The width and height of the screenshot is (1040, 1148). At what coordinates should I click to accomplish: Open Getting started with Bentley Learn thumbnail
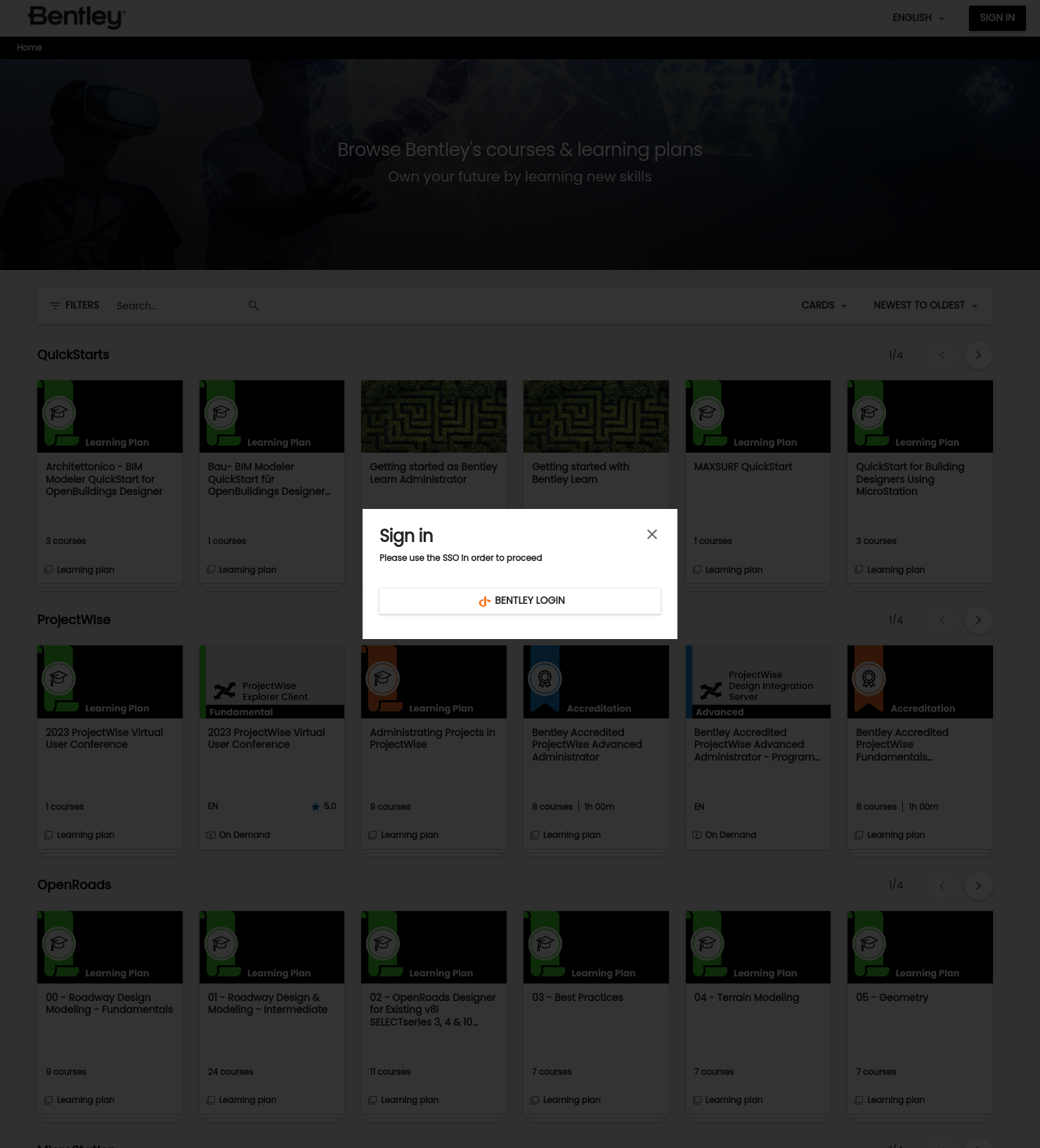596,417
